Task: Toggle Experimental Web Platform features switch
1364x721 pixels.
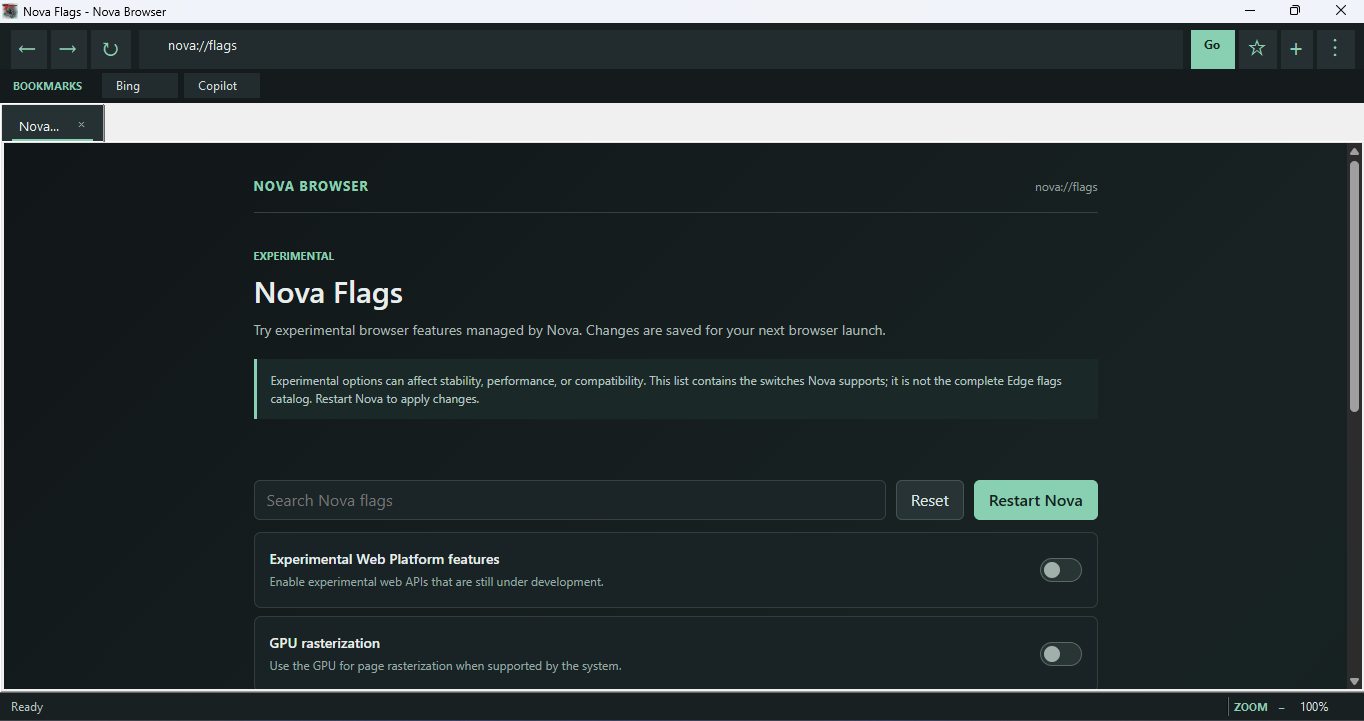Action: pyautogui.click(x=1061, y=570)
